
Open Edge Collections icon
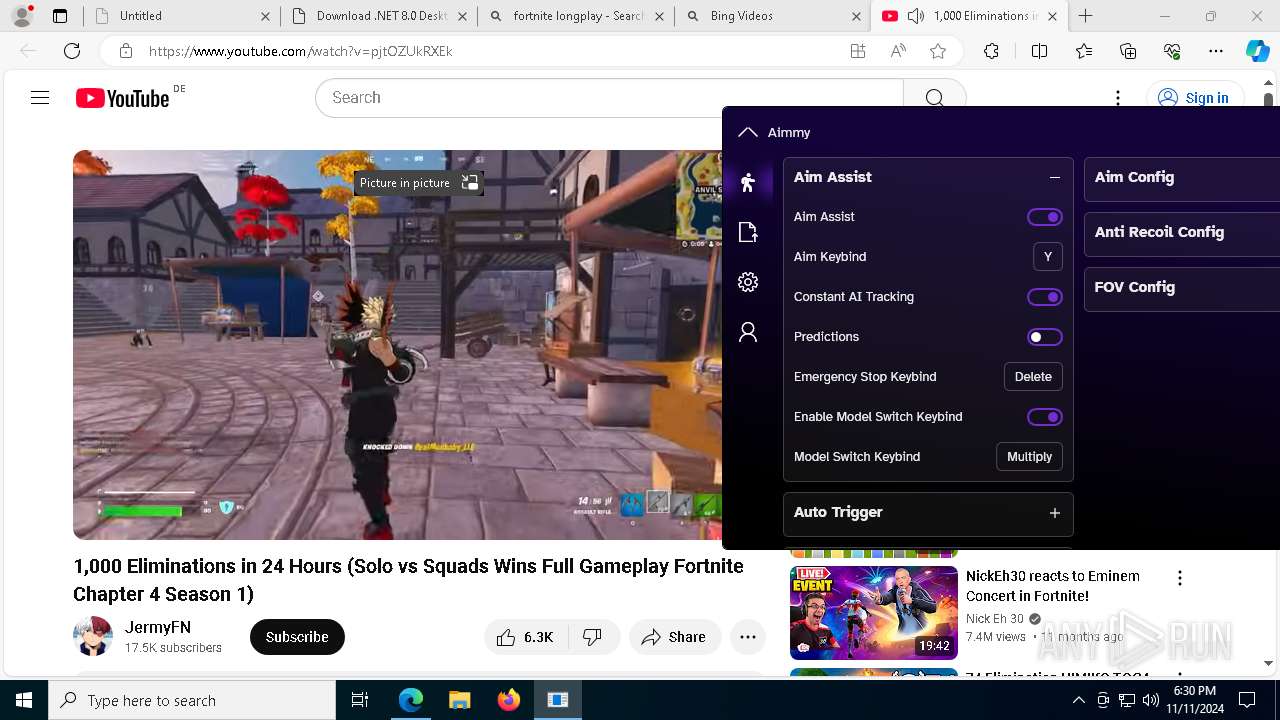1128,51
